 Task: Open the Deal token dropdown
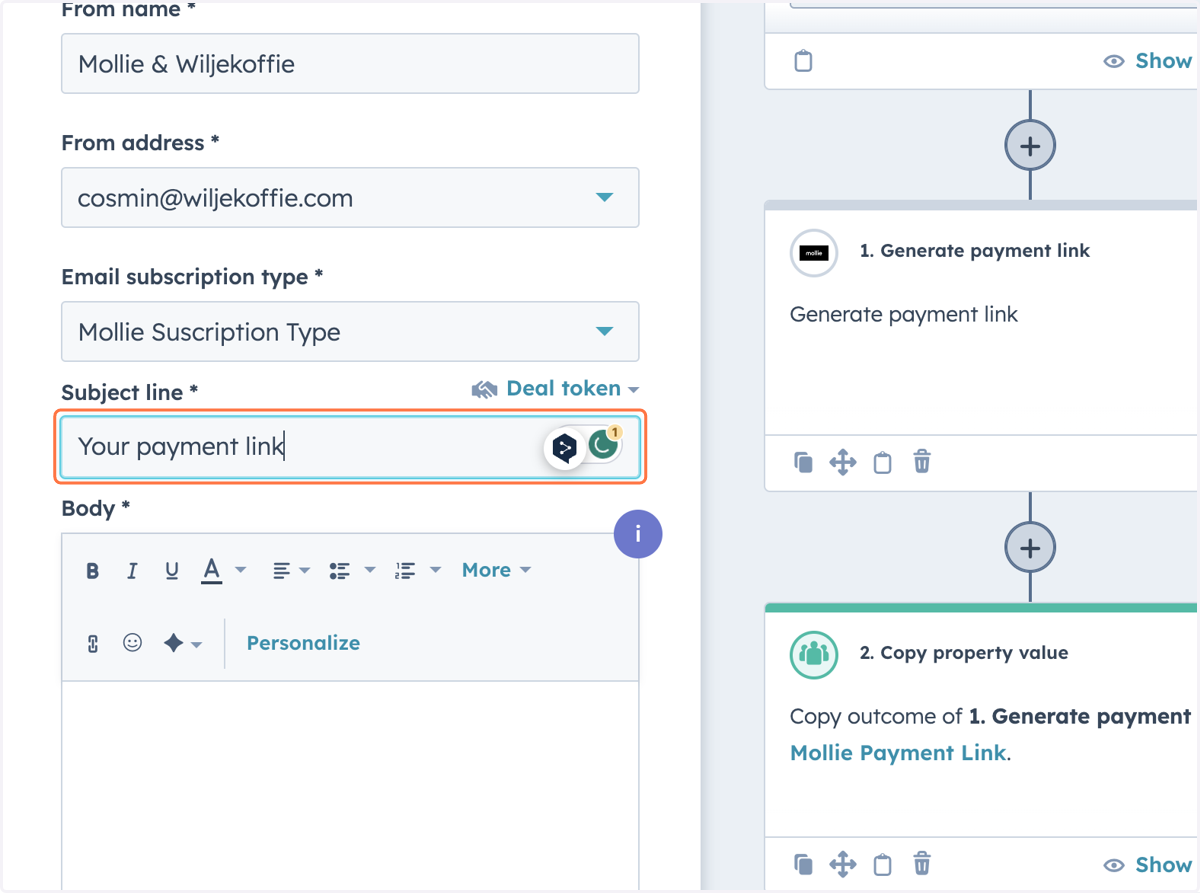[x=555, y=389]
